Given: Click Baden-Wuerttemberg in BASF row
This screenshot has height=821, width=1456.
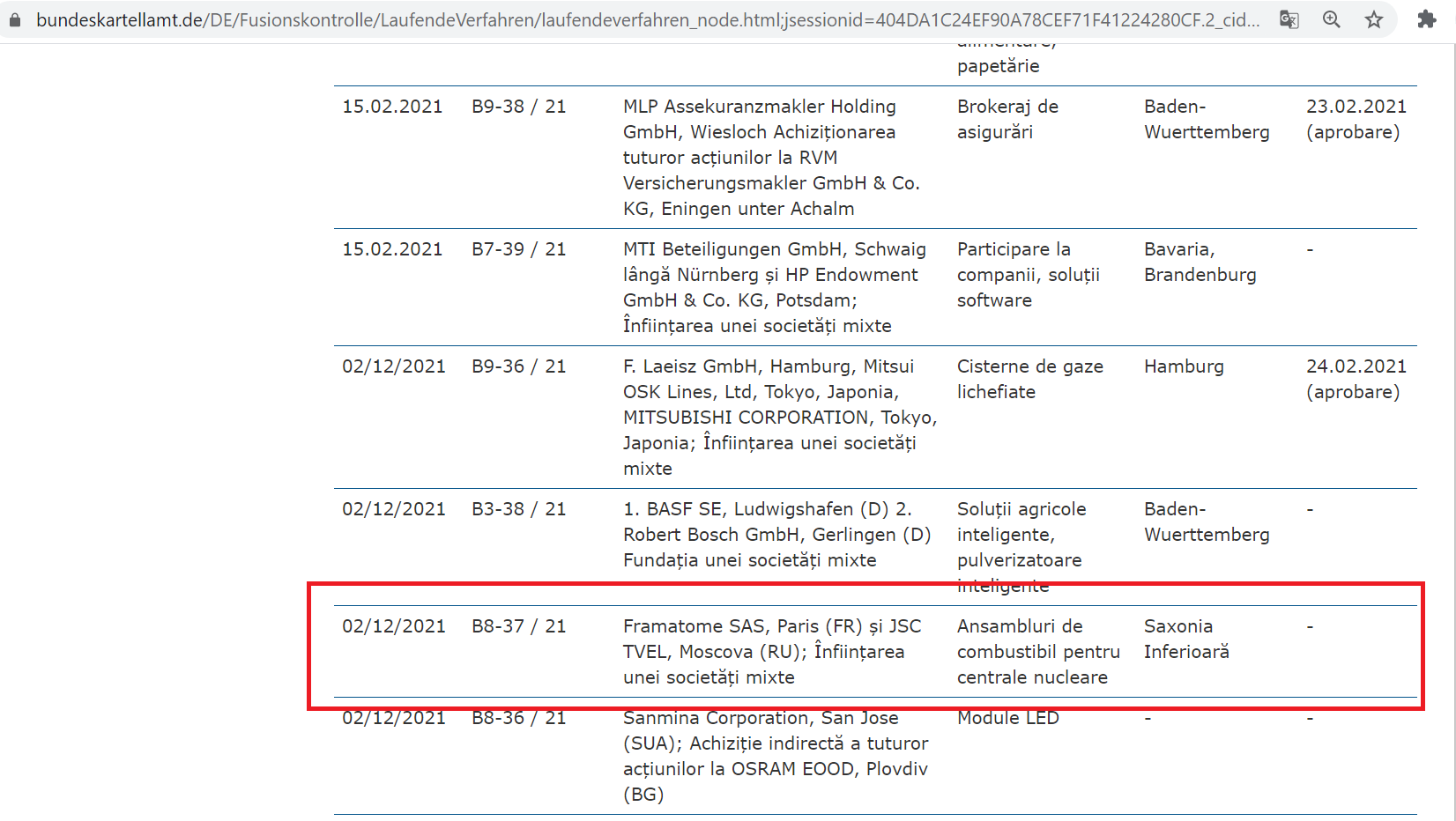Looking at the screenshot, I should (x=1207, y=521).
